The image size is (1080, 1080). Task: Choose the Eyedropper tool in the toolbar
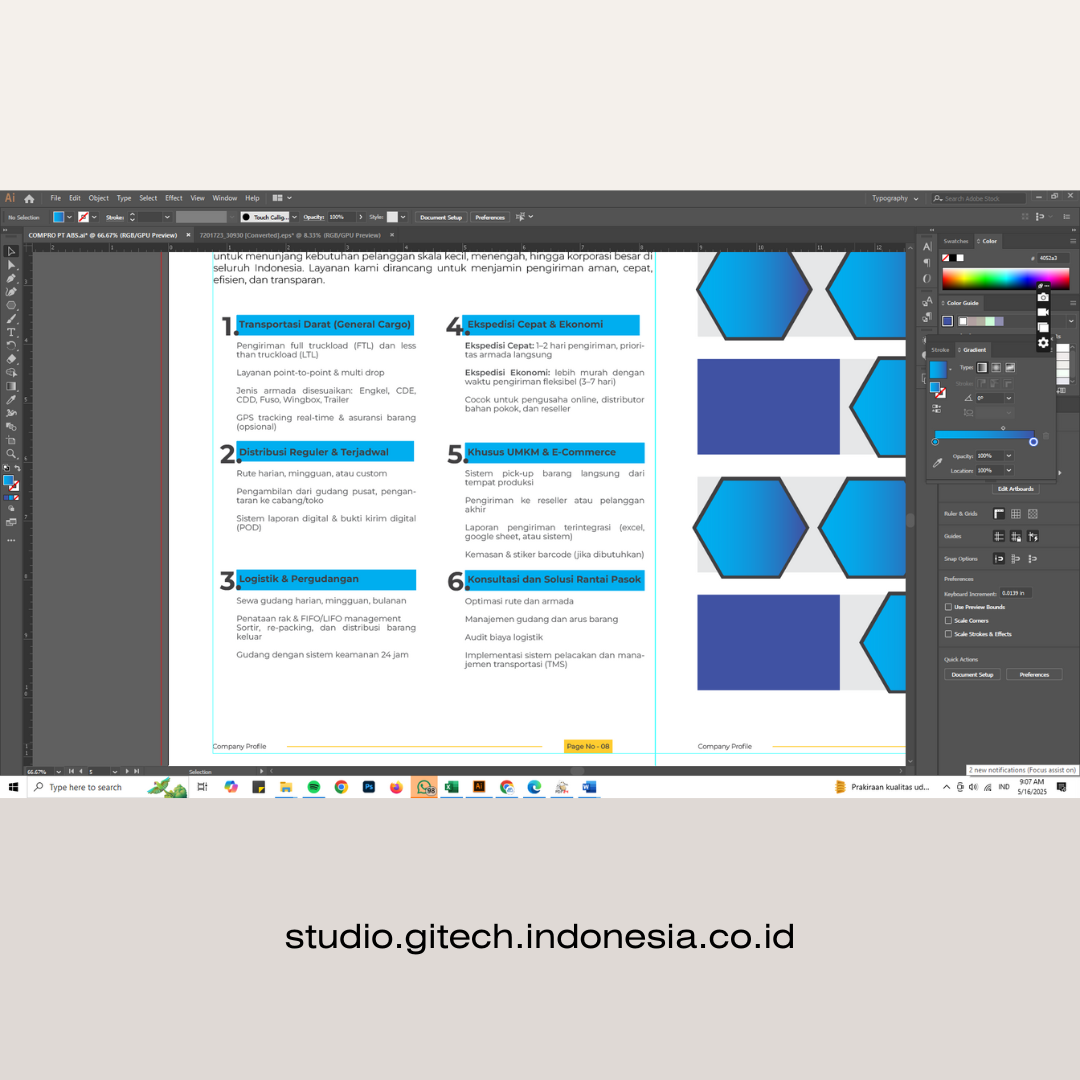tap(11, 399)
